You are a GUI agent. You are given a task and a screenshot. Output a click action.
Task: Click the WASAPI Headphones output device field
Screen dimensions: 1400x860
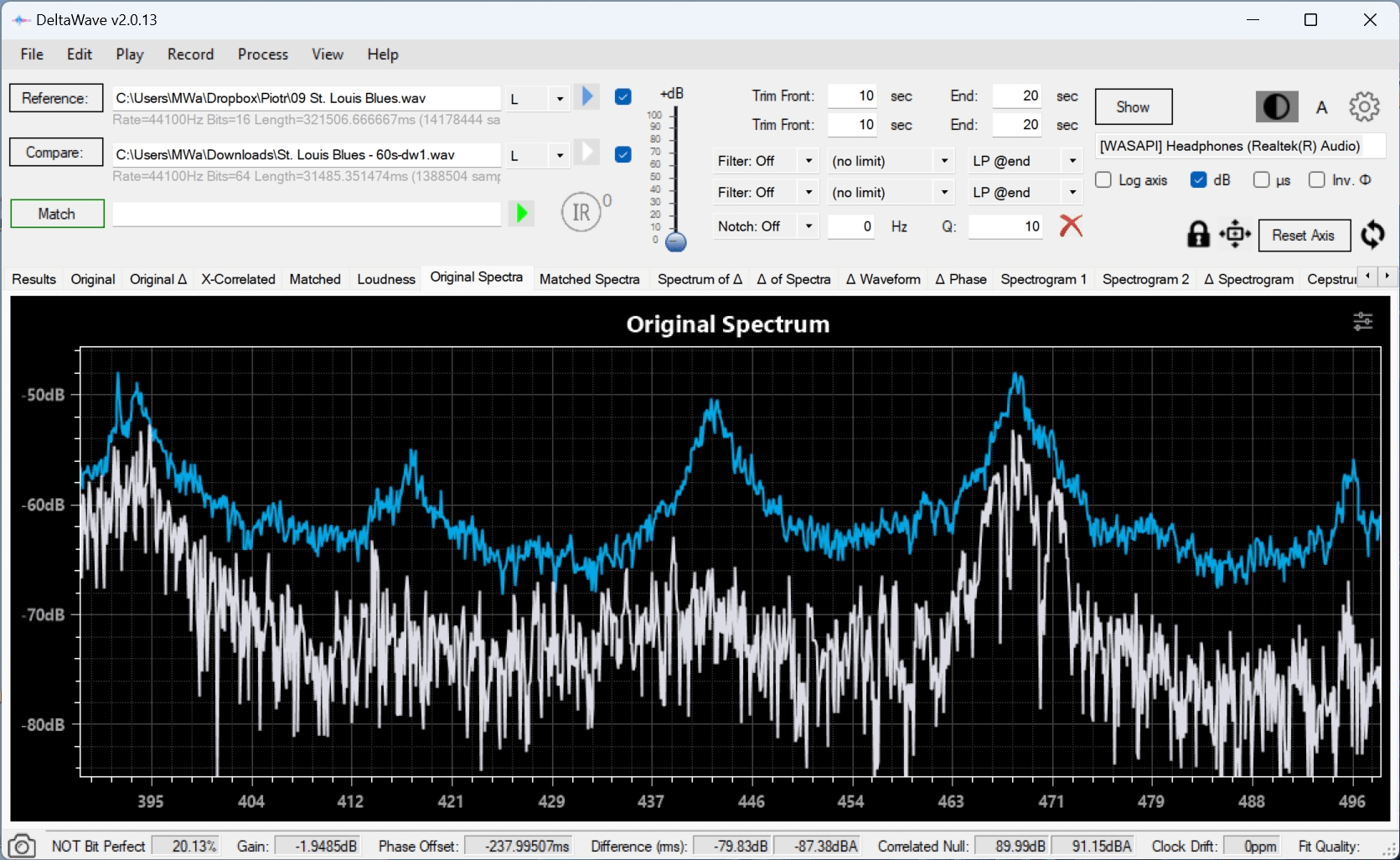1240,146
